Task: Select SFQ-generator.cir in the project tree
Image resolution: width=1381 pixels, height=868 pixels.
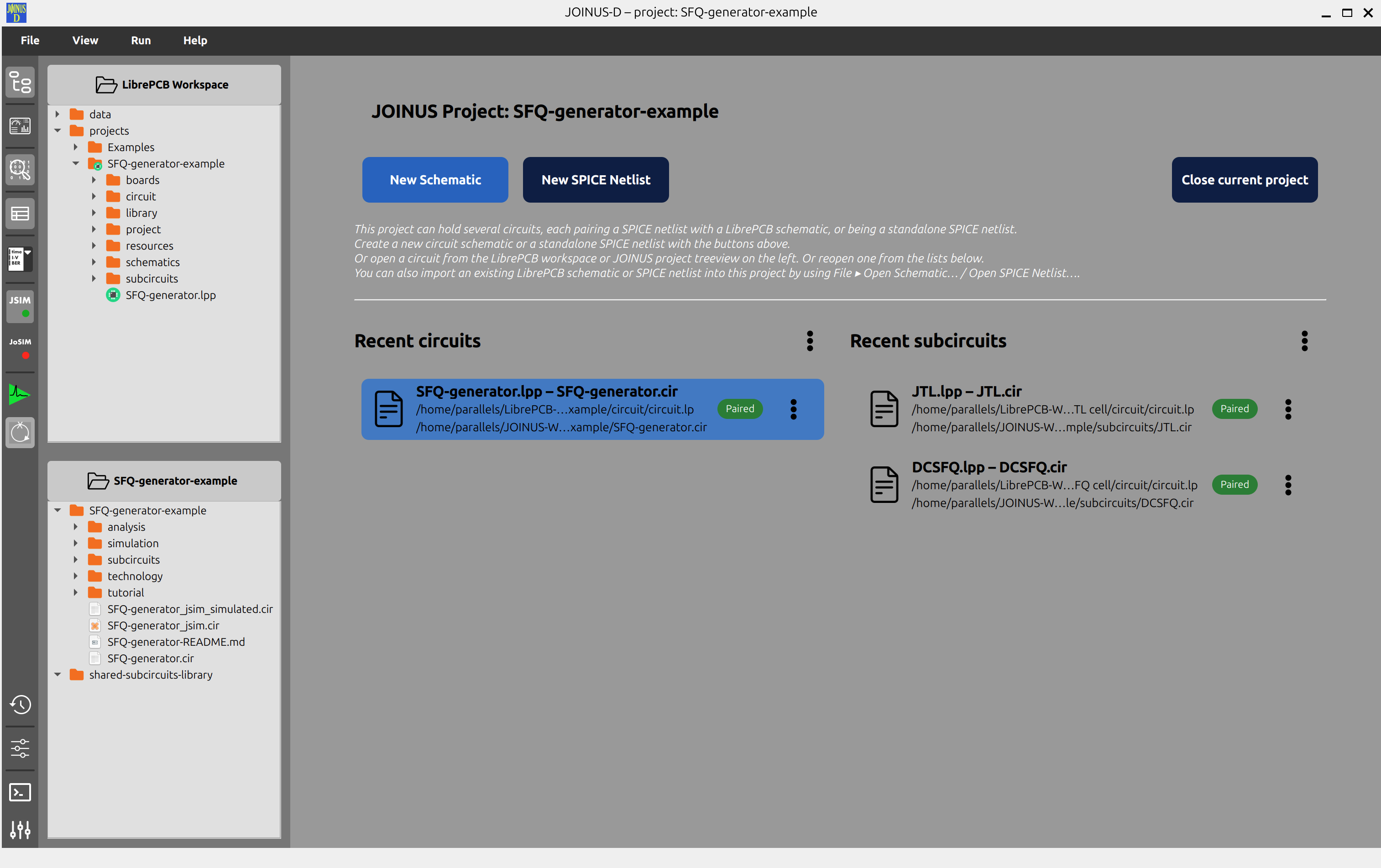Action: coord(150,658)
